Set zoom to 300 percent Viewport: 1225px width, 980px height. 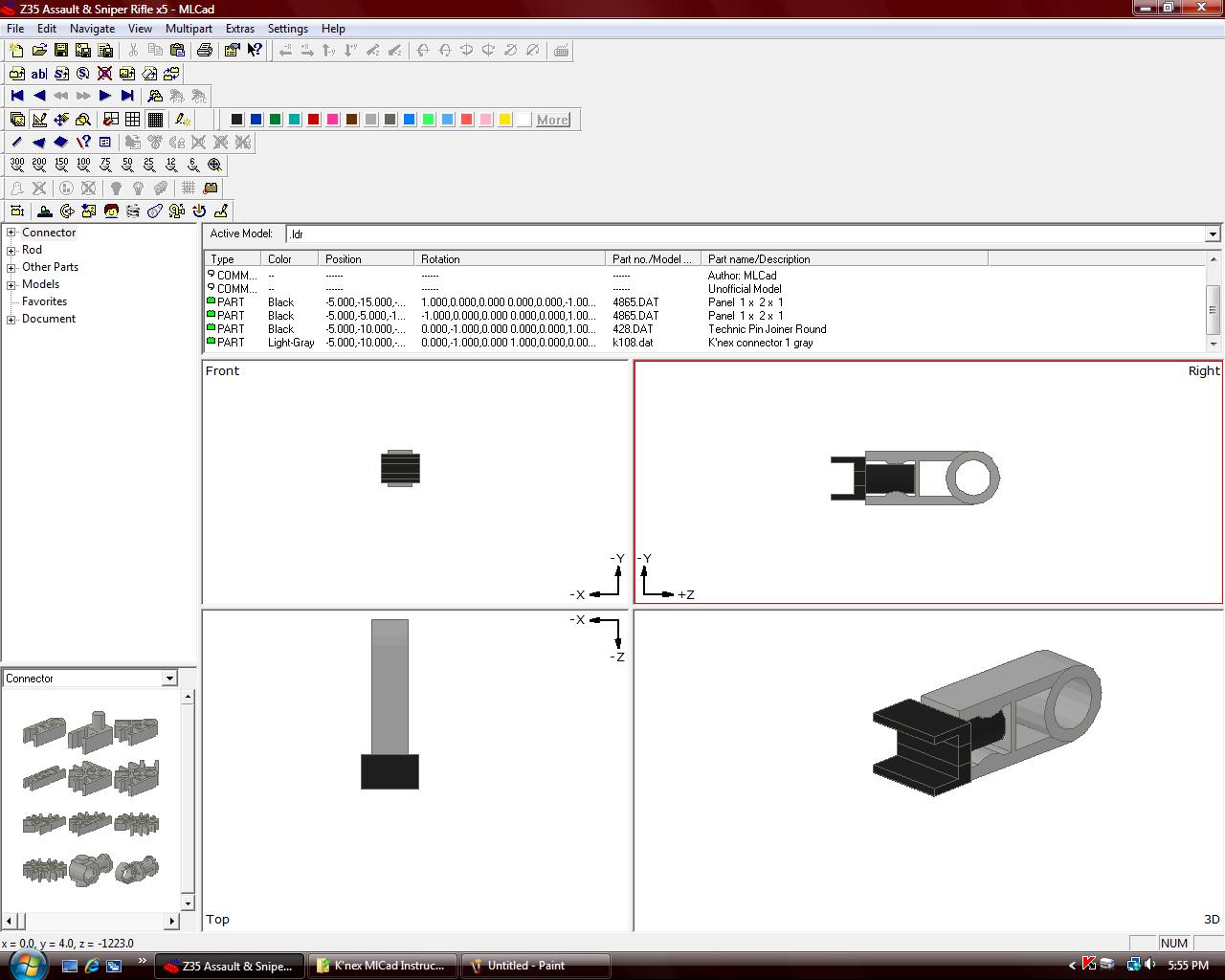pos(17,166)
